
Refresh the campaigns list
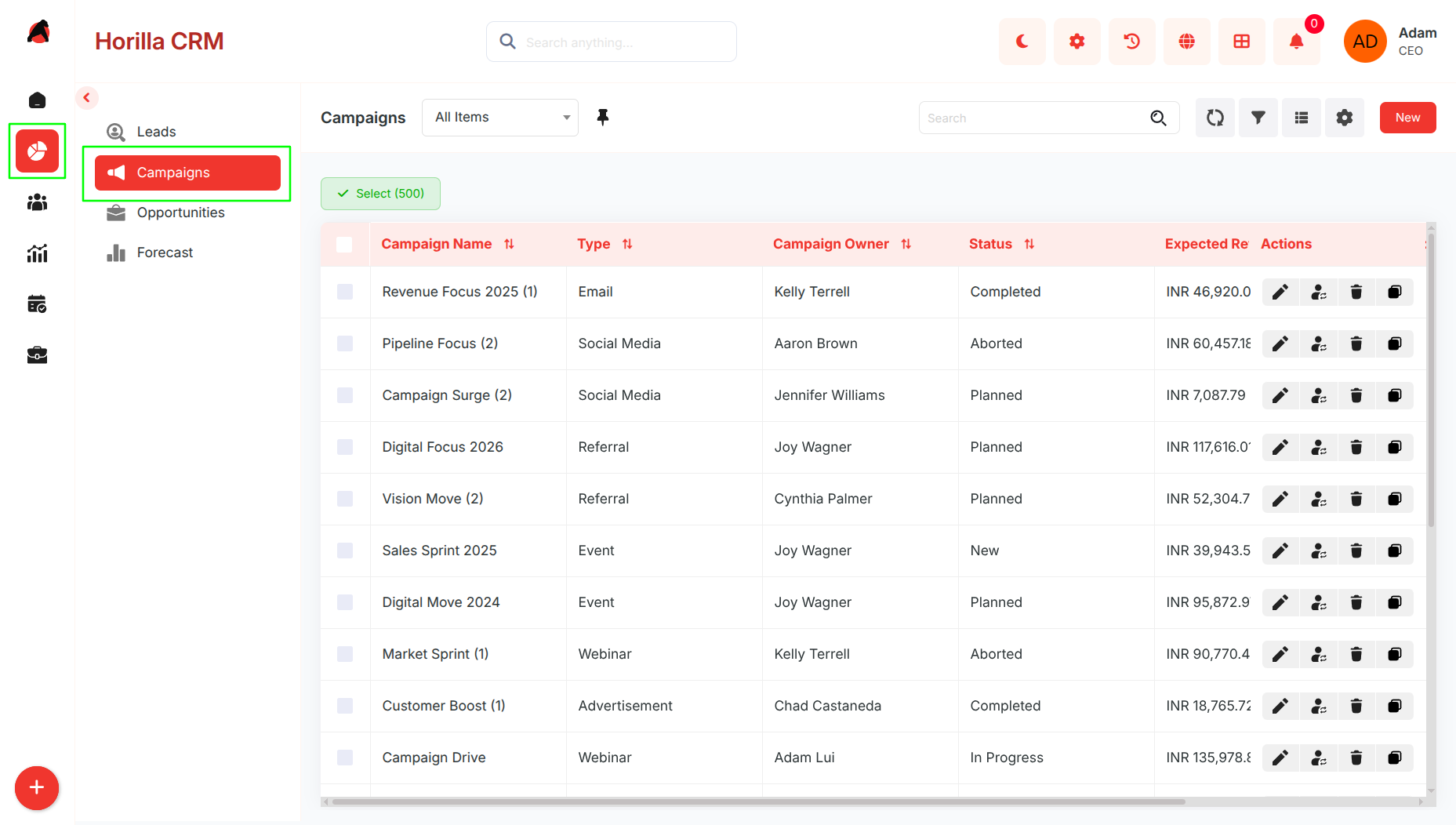[1215, 118]
